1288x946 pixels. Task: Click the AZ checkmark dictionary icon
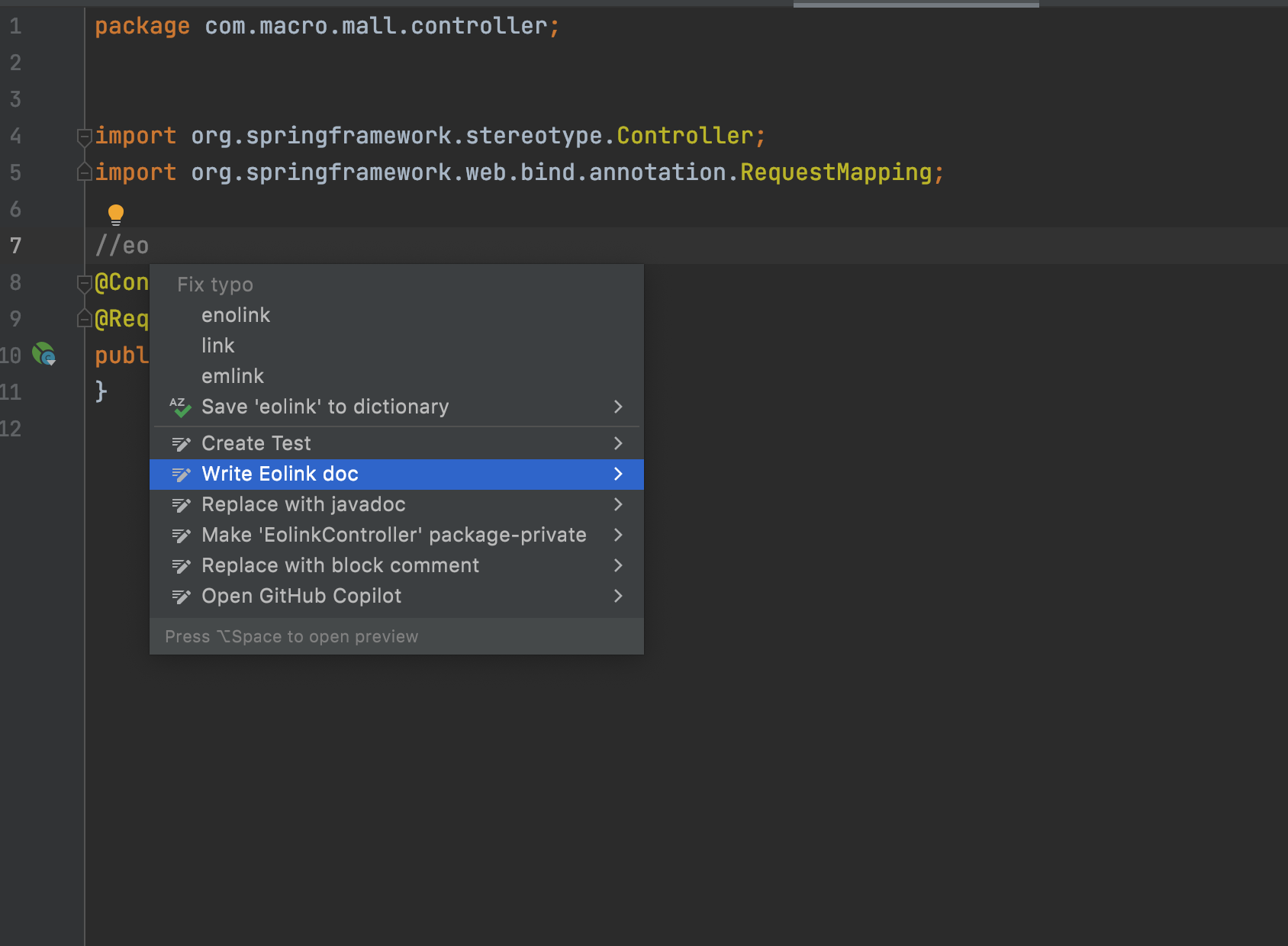pyautogui.click(x=180, y=407)
